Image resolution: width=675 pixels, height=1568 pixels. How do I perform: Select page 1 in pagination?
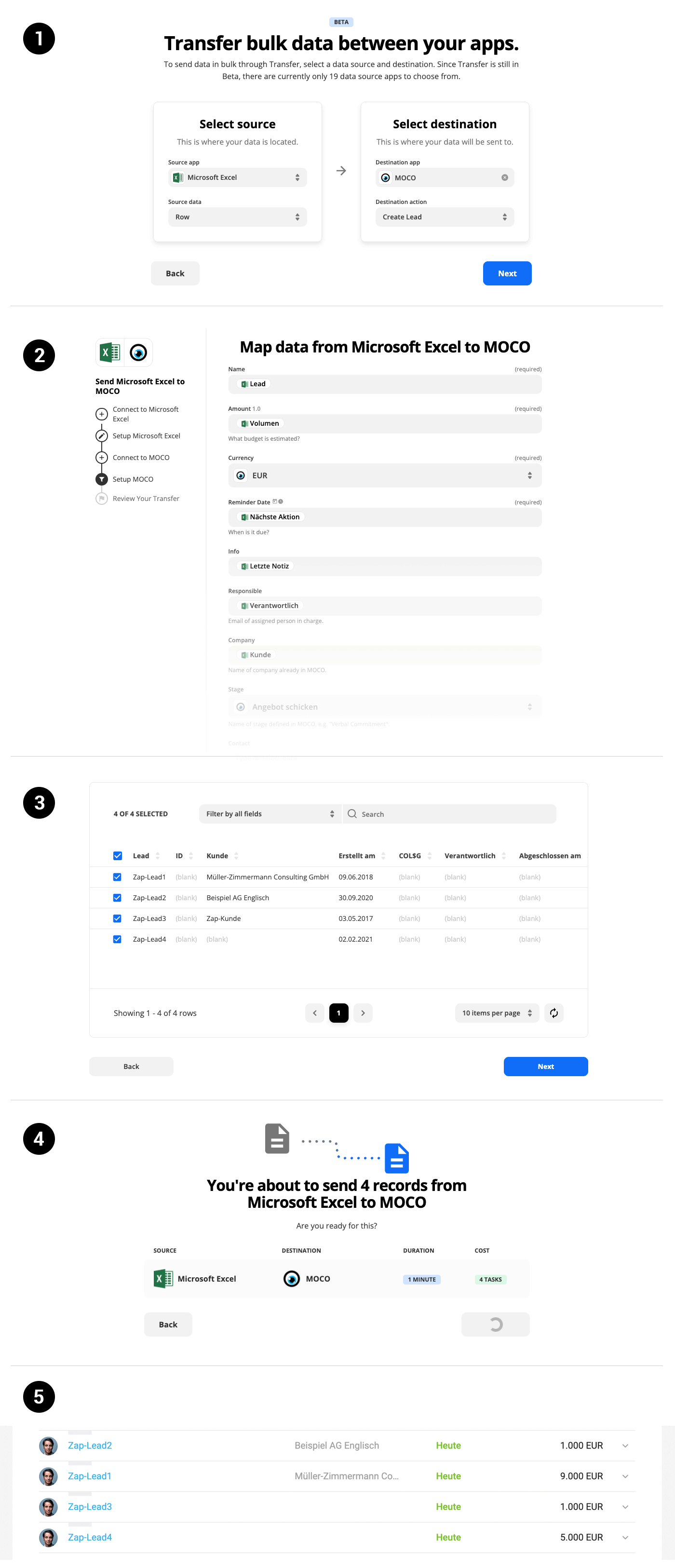(x=338, y=1013)
